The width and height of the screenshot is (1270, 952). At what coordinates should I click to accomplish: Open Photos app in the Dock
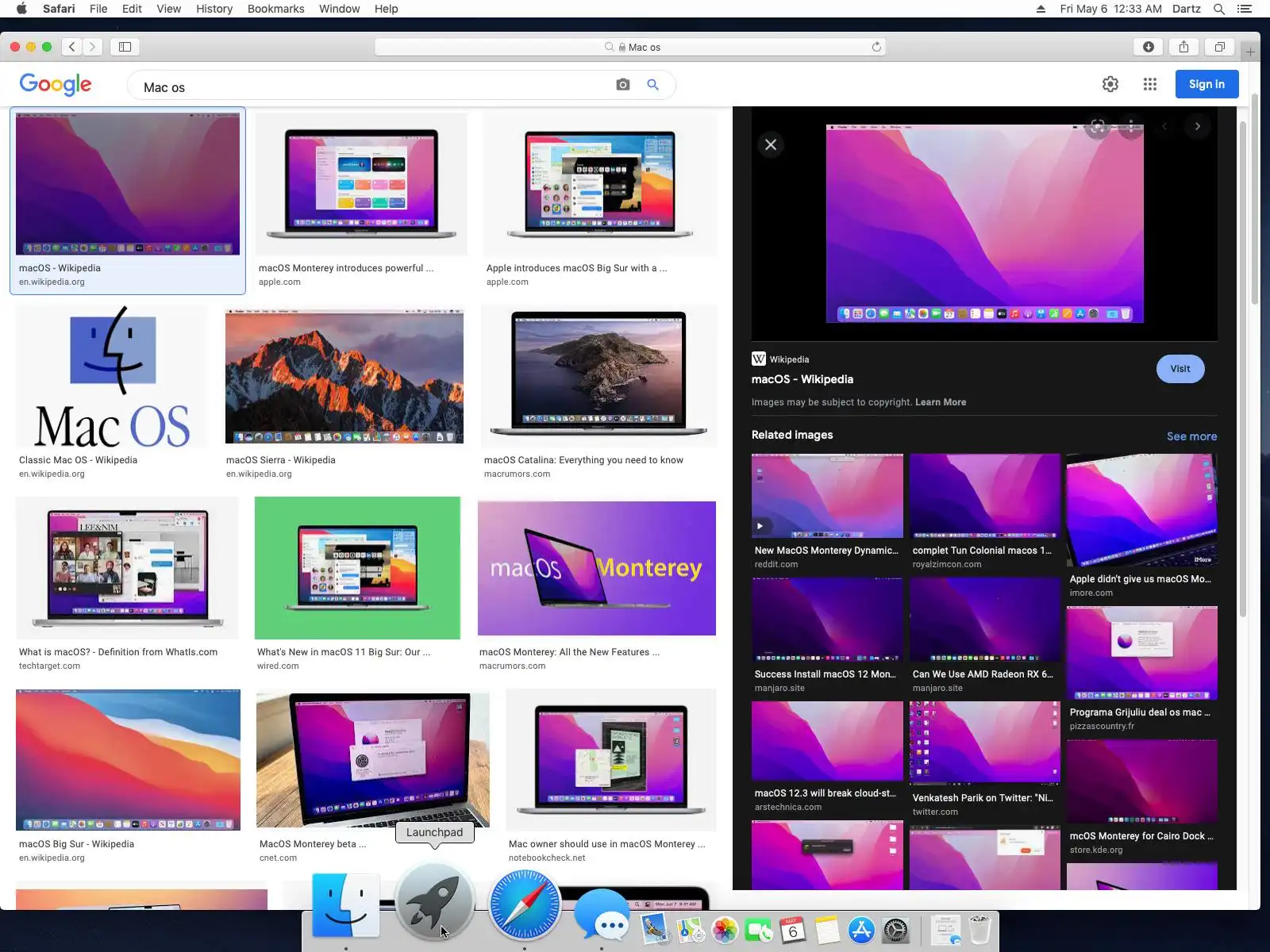724,930
